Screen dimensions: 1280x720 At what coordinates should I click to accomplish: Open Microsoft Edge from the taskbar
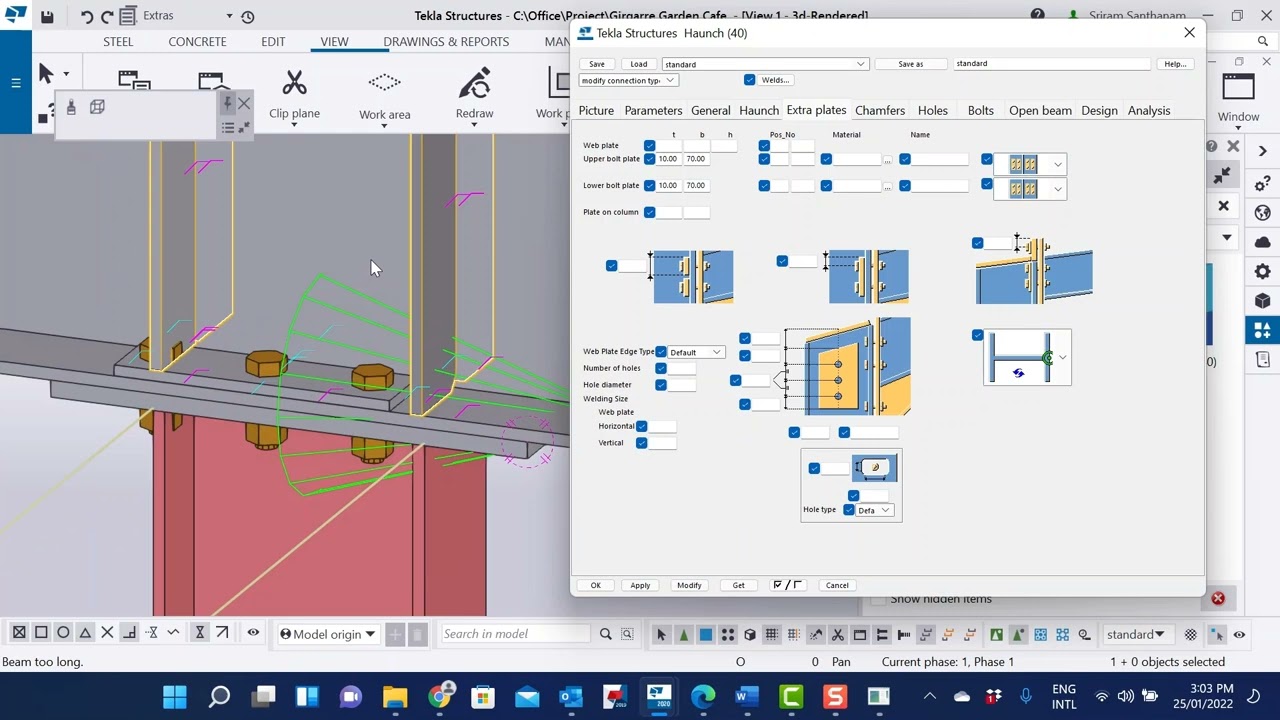coord(703,696)
